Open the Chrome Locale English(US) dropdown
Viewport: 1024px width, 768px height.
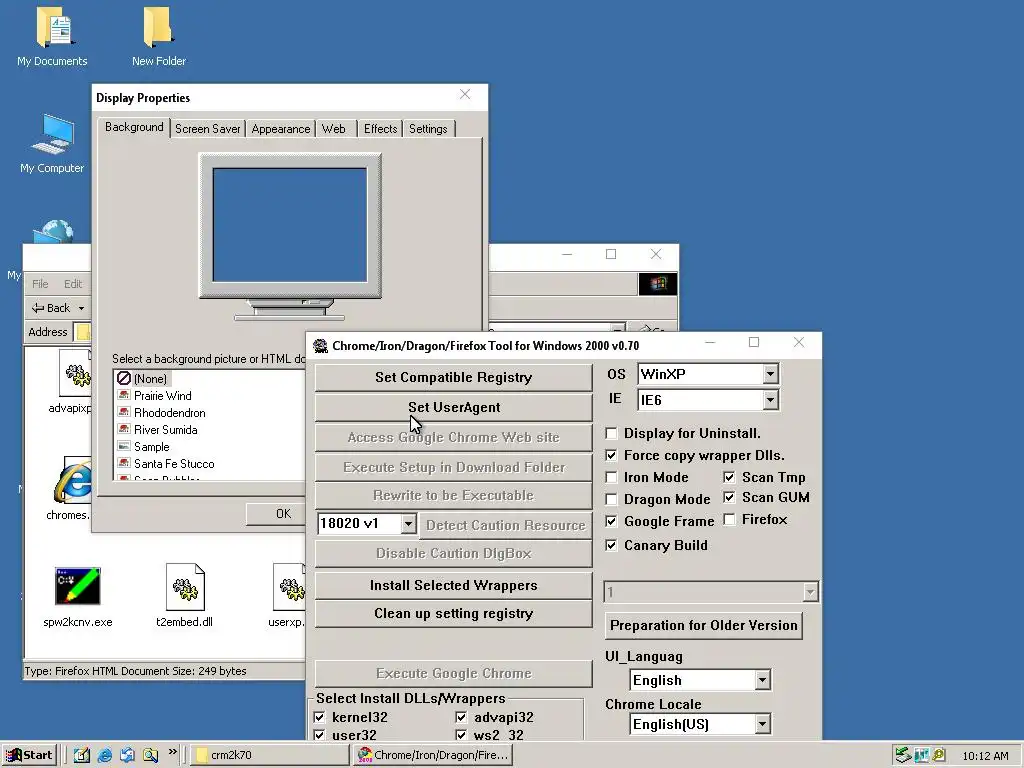pyautogui.click(x=762, y=724)
